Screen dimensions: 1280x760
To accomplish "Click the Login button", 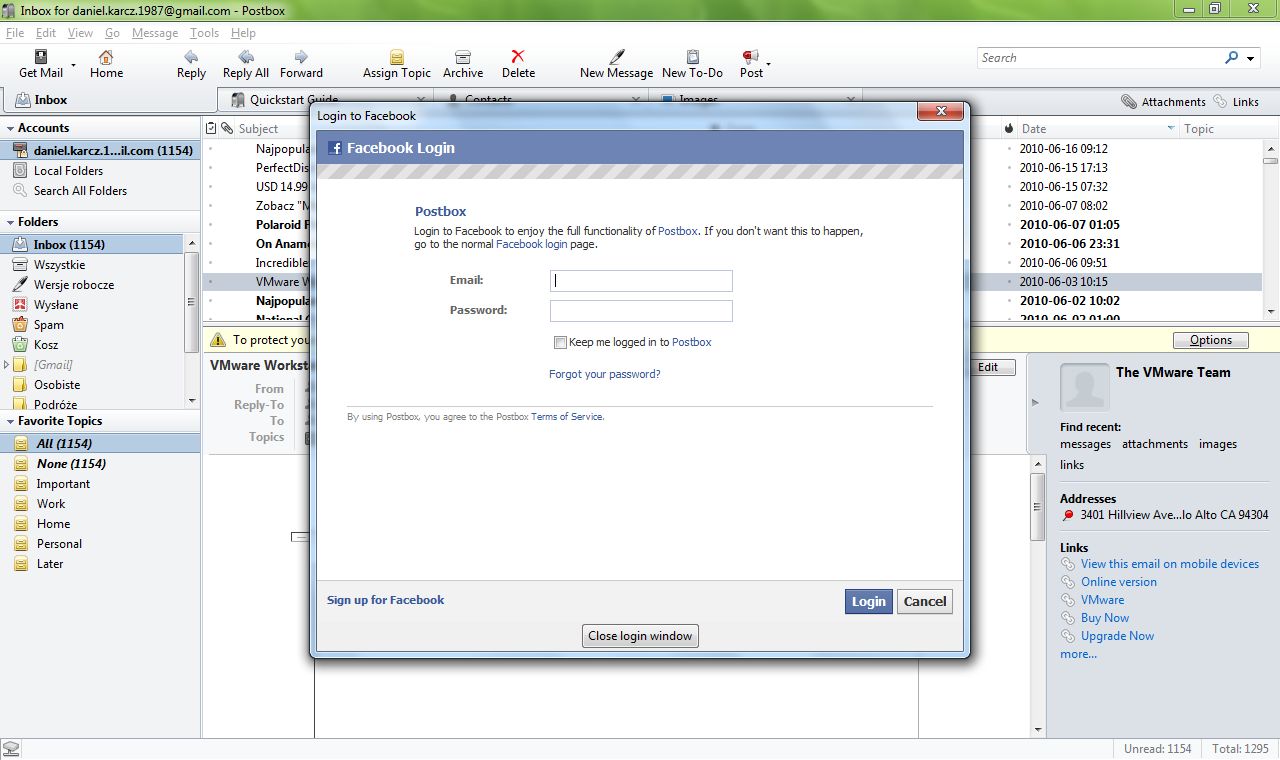I will (x=868, y=601).
